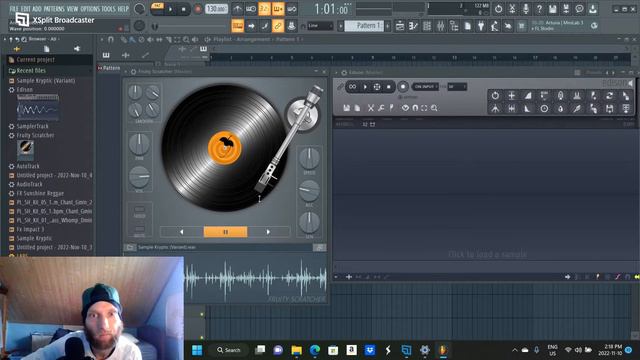Click the chat bubble news icon
The width and height of the screenshot is (640, 360).
click(580, 9)
